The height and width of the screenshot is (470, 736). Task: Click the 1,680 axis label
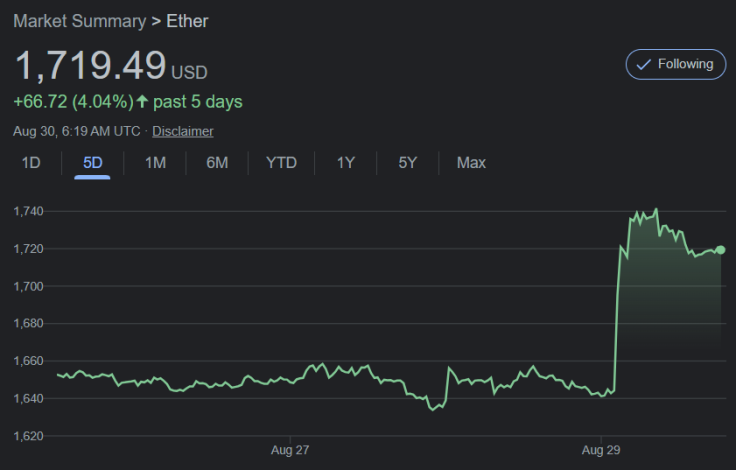tap(28, 324)
